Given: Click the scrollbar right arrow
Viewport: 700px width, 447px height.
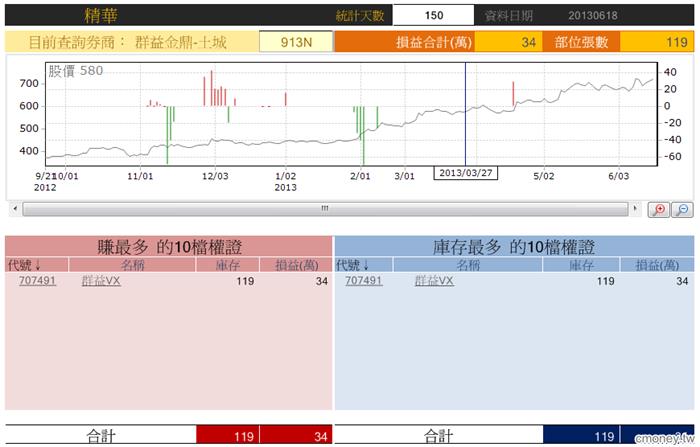Looking at the screenshot, I should (x=637, y=208).
